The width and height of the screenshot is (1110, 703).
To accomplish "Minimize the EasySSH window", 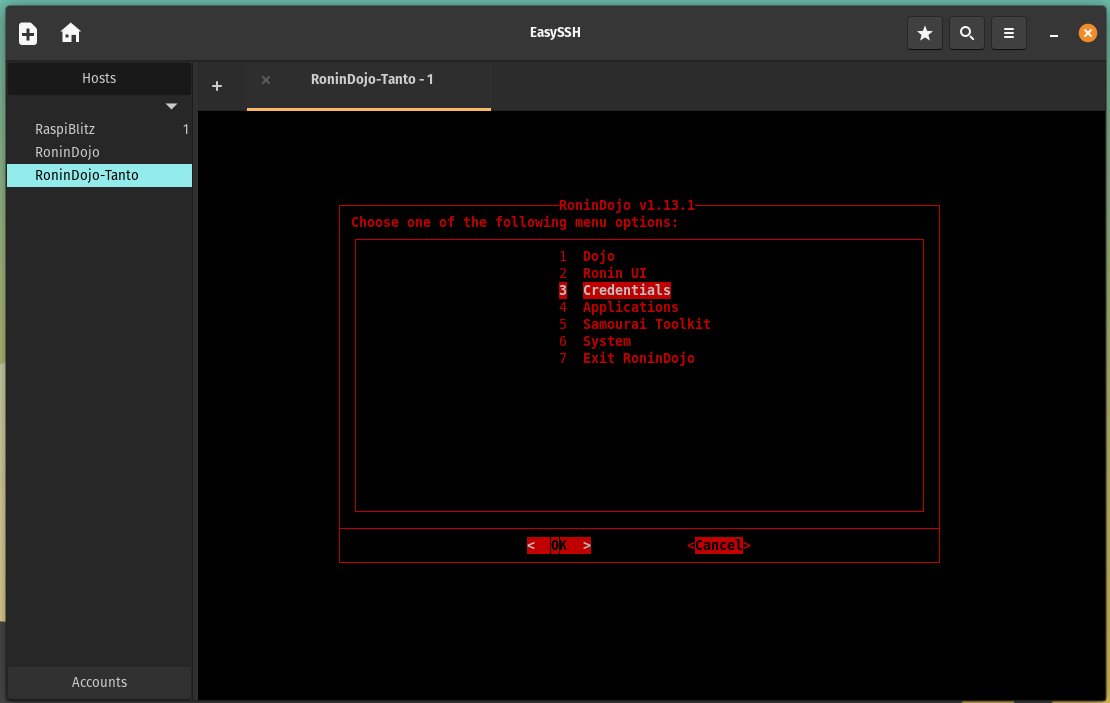I will click(x=1053, y=35).
